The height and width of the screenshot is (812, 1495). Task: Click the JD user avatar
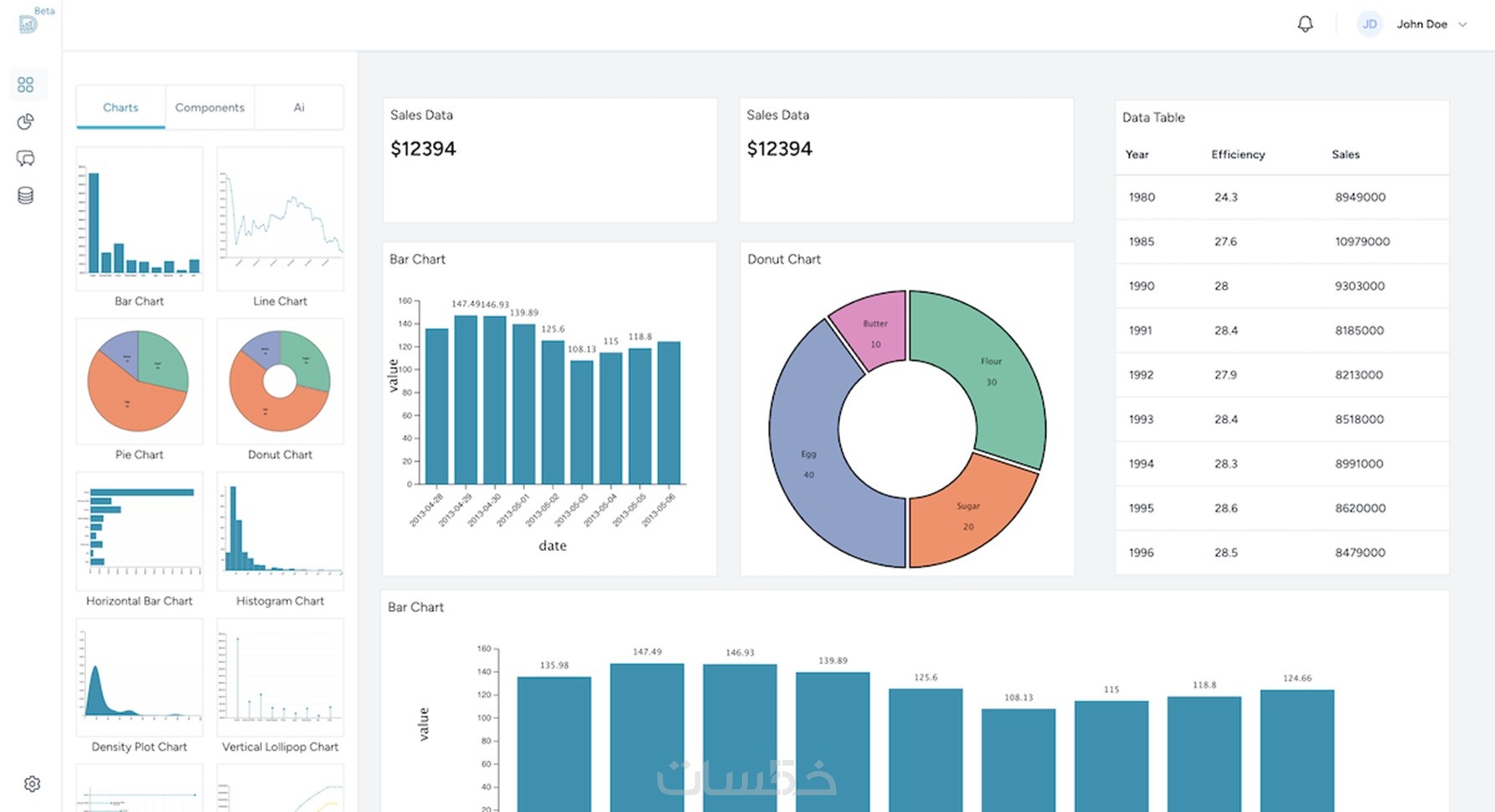[1369, 24]
